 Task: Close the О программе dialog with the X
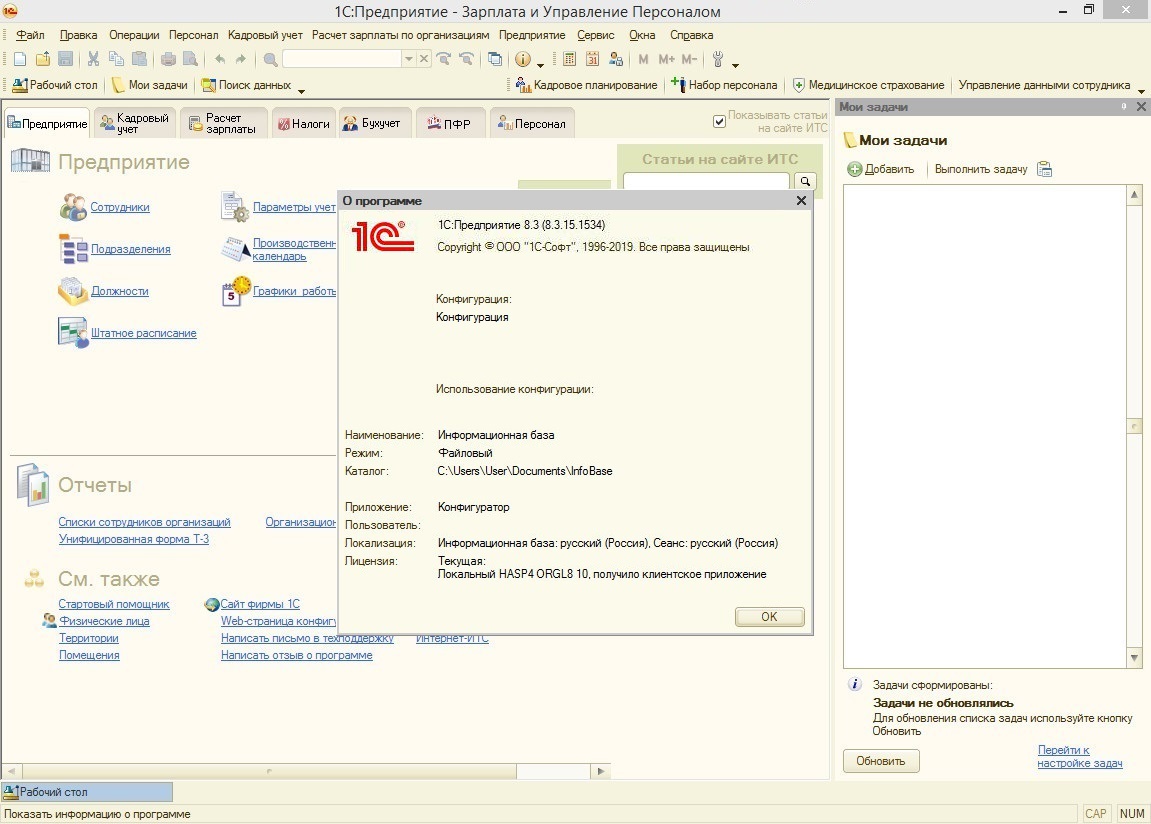(x=802, y=200)
